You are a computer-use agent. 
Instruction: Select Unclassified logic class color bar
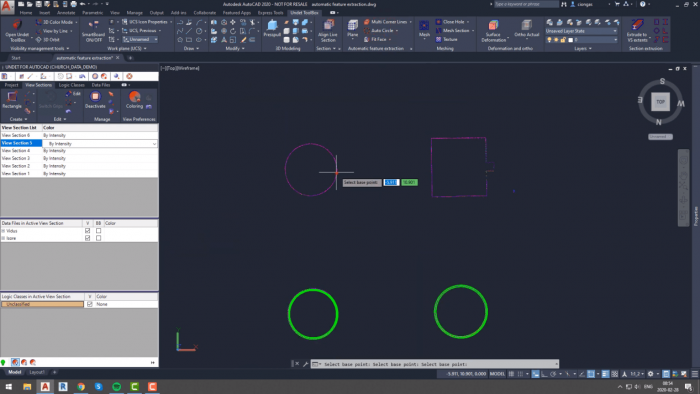coord(42,304)
